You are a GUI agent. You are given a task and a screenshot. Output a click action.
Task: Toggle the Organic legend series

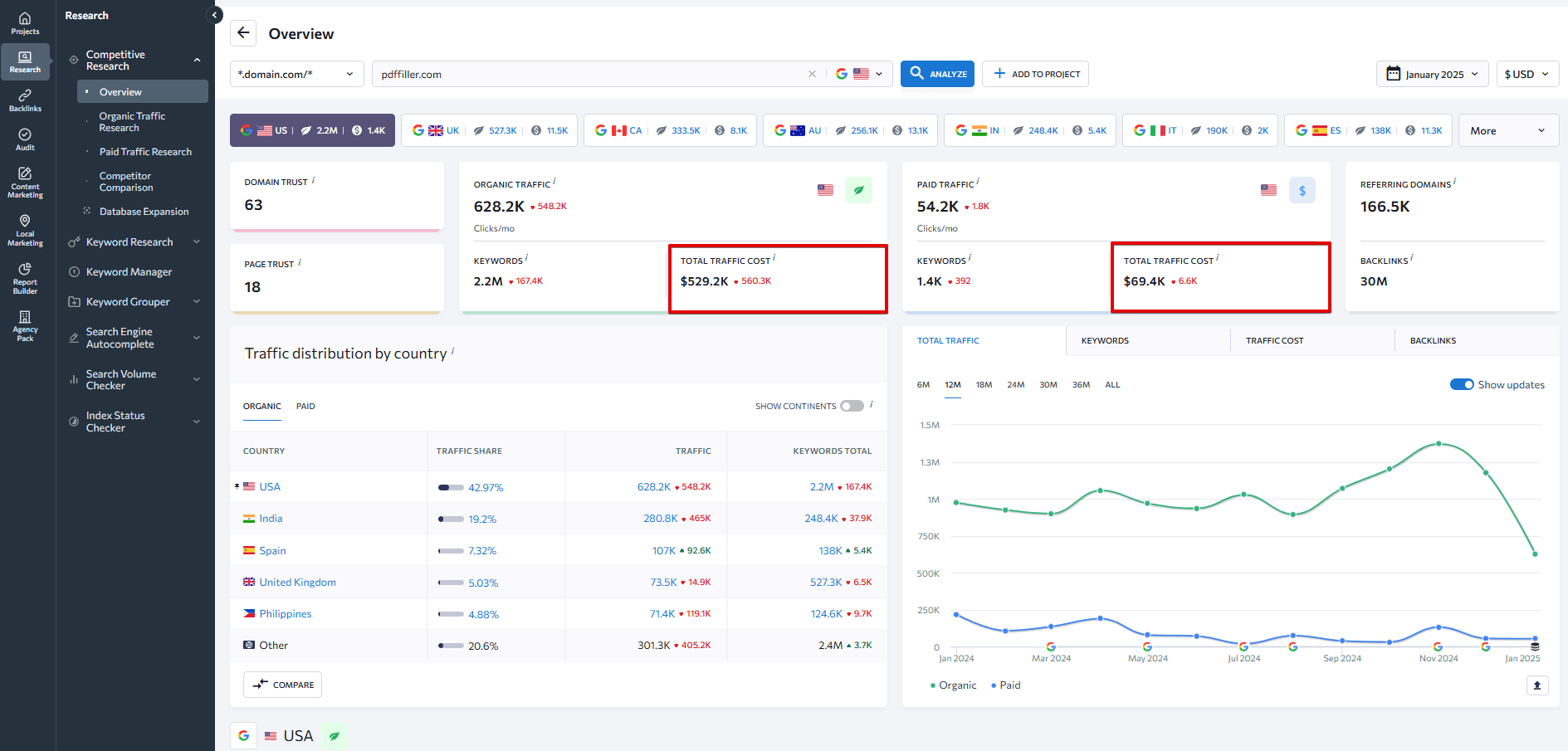(953, 685)
